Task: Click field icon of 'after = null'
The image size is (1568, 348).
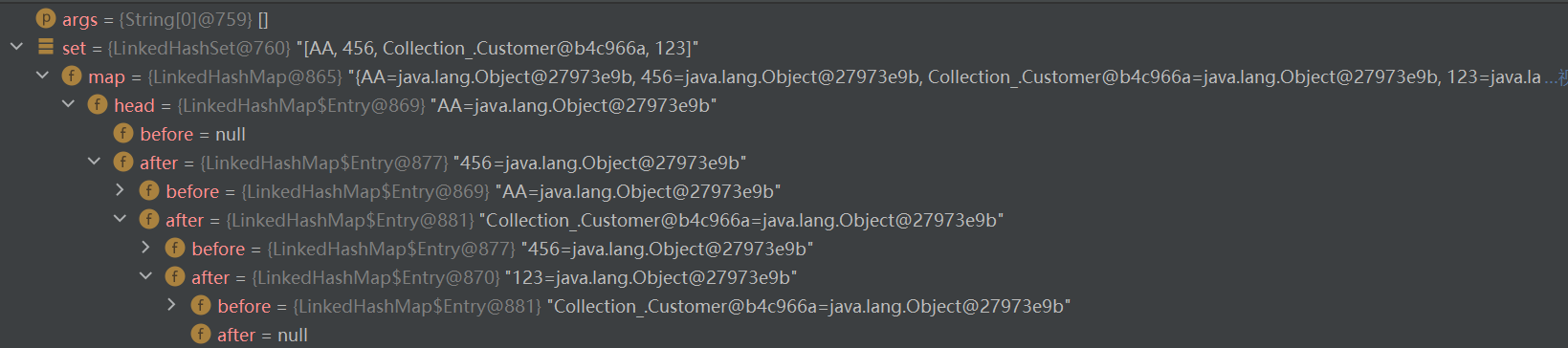Action: [201, 334]
